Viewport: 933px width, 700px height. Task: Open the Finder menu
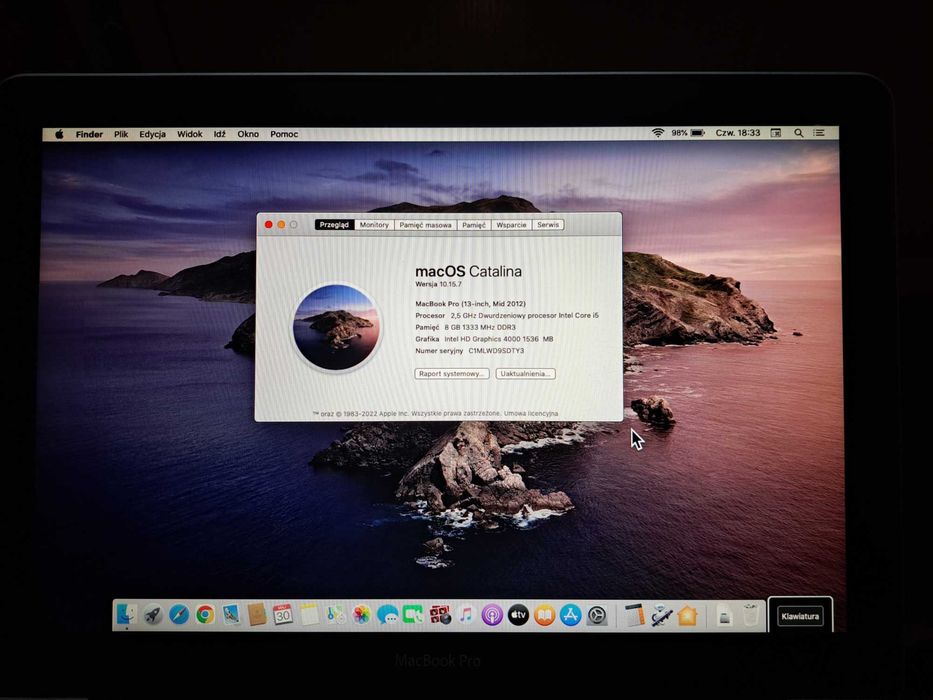click(89, 135)
